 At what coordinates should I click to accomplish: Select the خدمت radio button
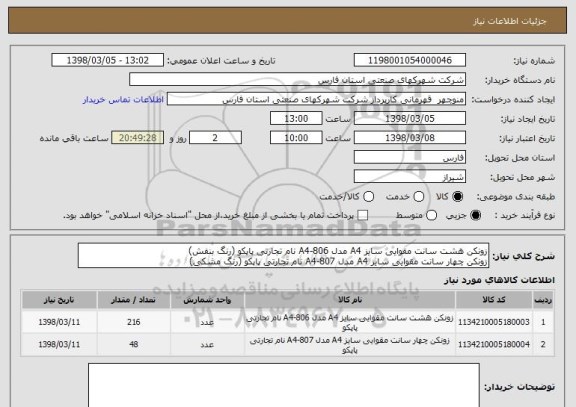(418, 197)
